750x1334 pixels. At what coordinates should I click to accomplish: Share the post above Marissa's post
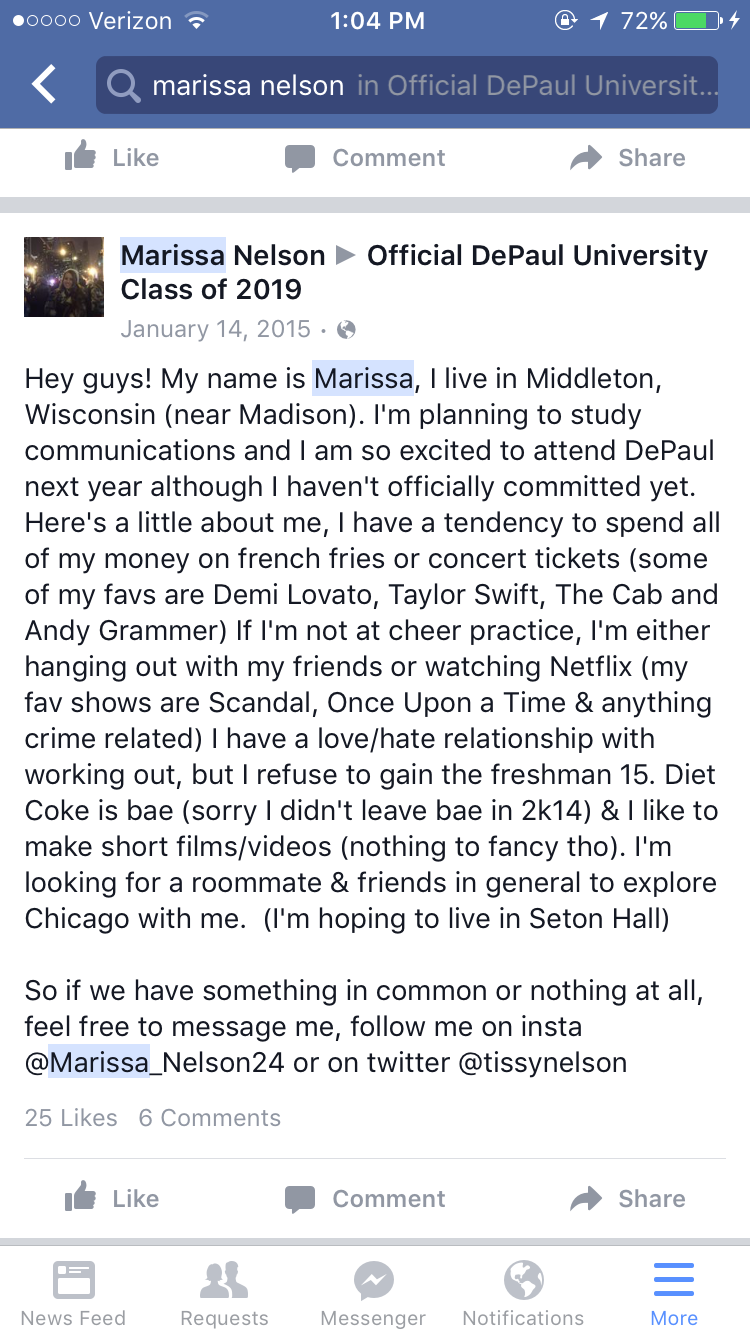(x=627, y=158)
